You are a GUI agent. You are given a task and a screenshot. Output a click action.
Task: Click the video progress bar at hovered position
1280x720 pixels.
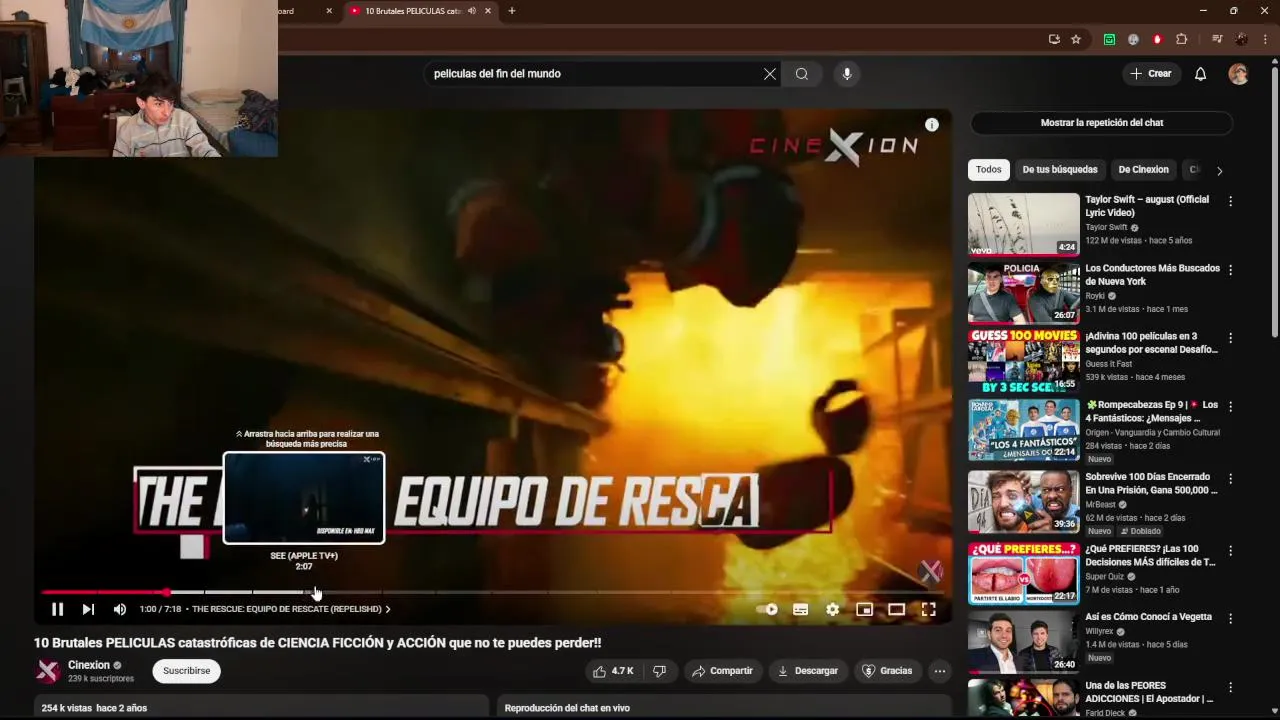[314, 592]
